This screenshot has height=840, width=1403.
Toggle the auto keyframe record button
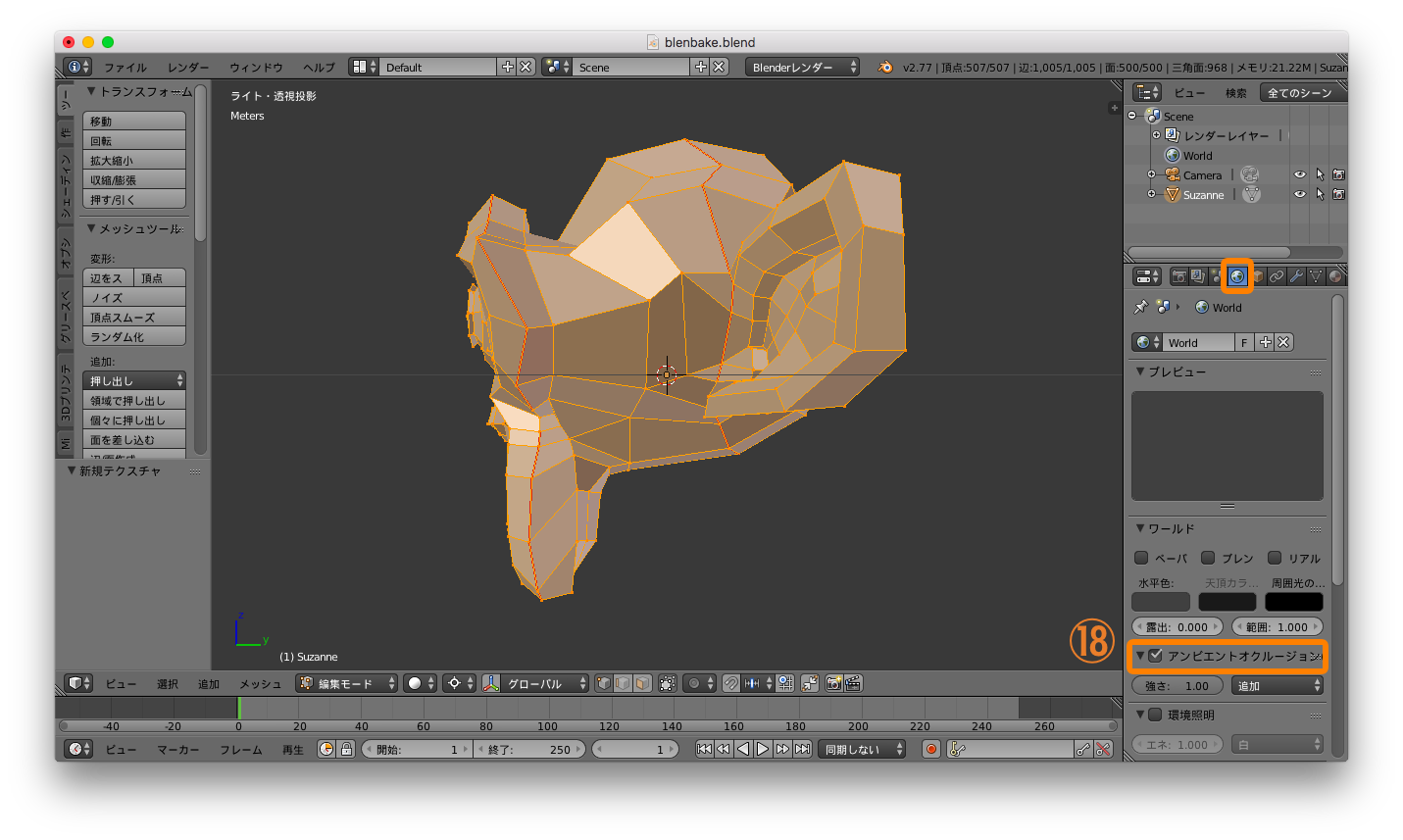[x=931, y=749]
